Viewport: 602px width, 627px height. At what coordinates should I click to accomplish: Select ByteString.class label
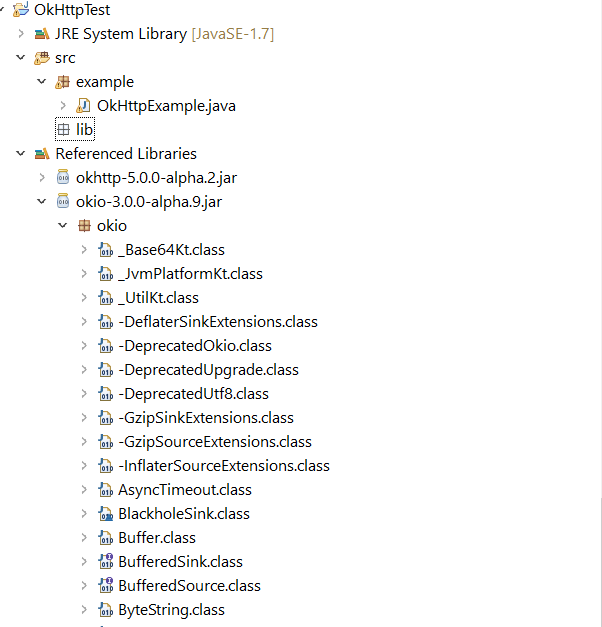(x=172, y=610)
